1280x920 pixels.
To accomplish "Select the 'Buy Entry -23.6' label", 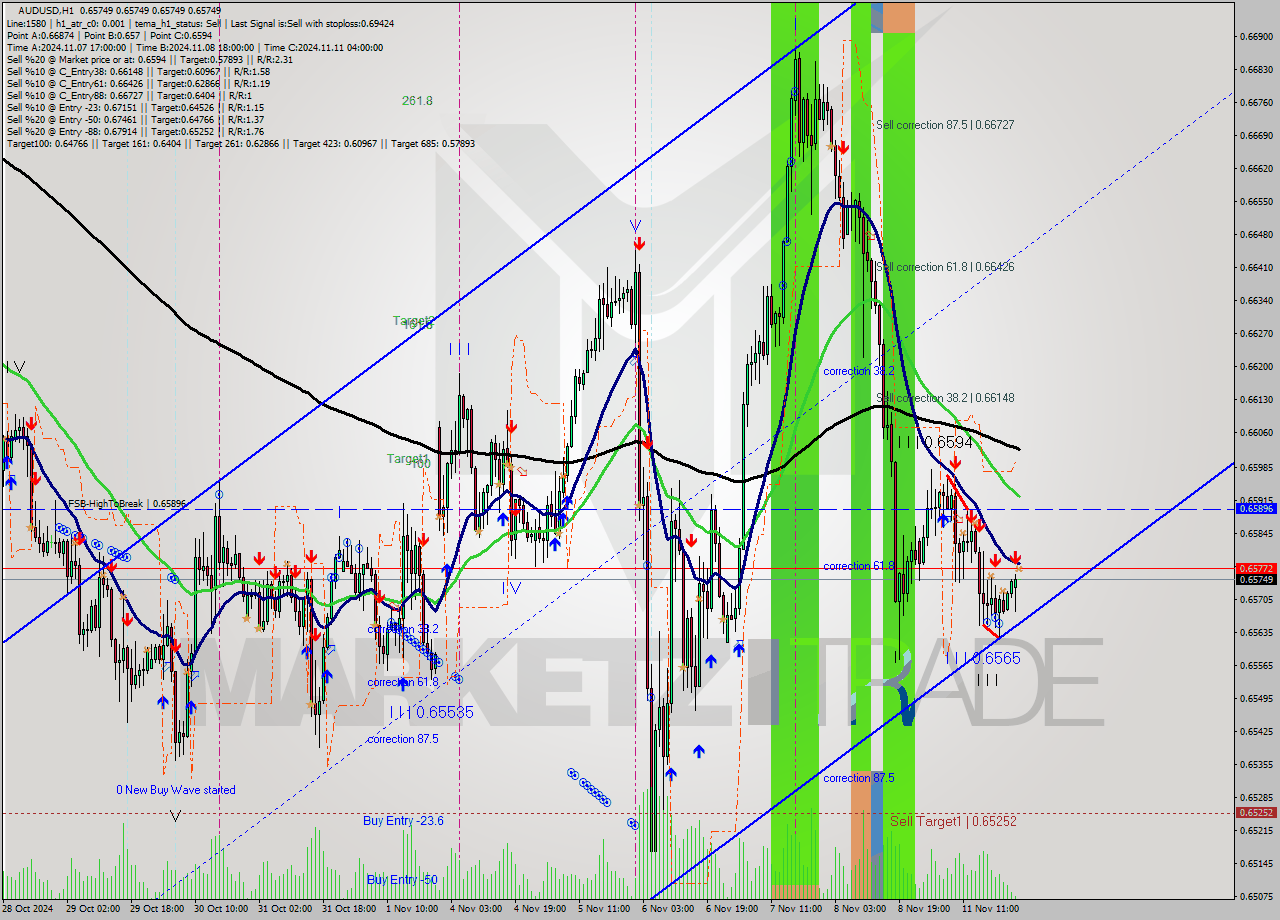I will tap(403, 821).
